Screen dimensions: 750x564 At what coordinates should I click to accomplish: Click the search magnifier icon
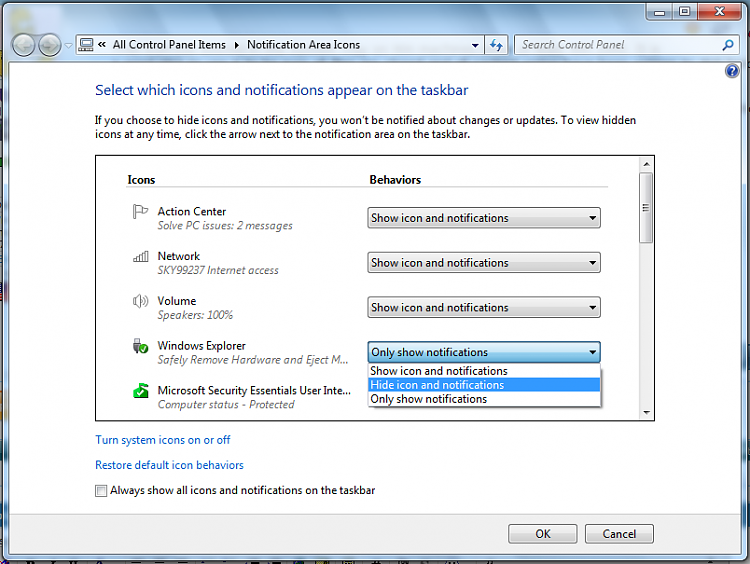(728, 45)
